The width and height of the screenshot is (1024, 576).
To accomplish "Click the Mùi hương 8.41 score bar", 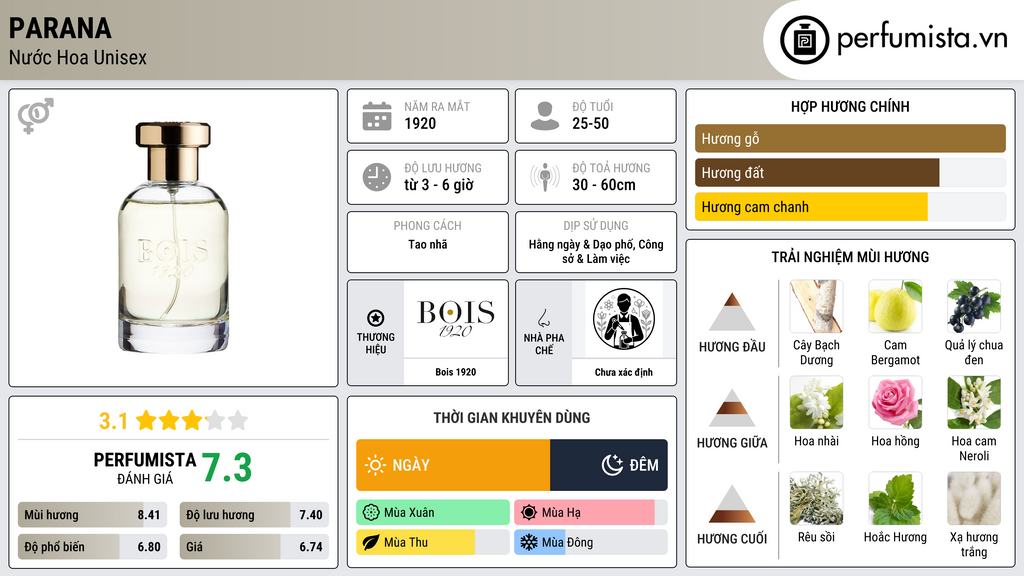I will [93, 515].
